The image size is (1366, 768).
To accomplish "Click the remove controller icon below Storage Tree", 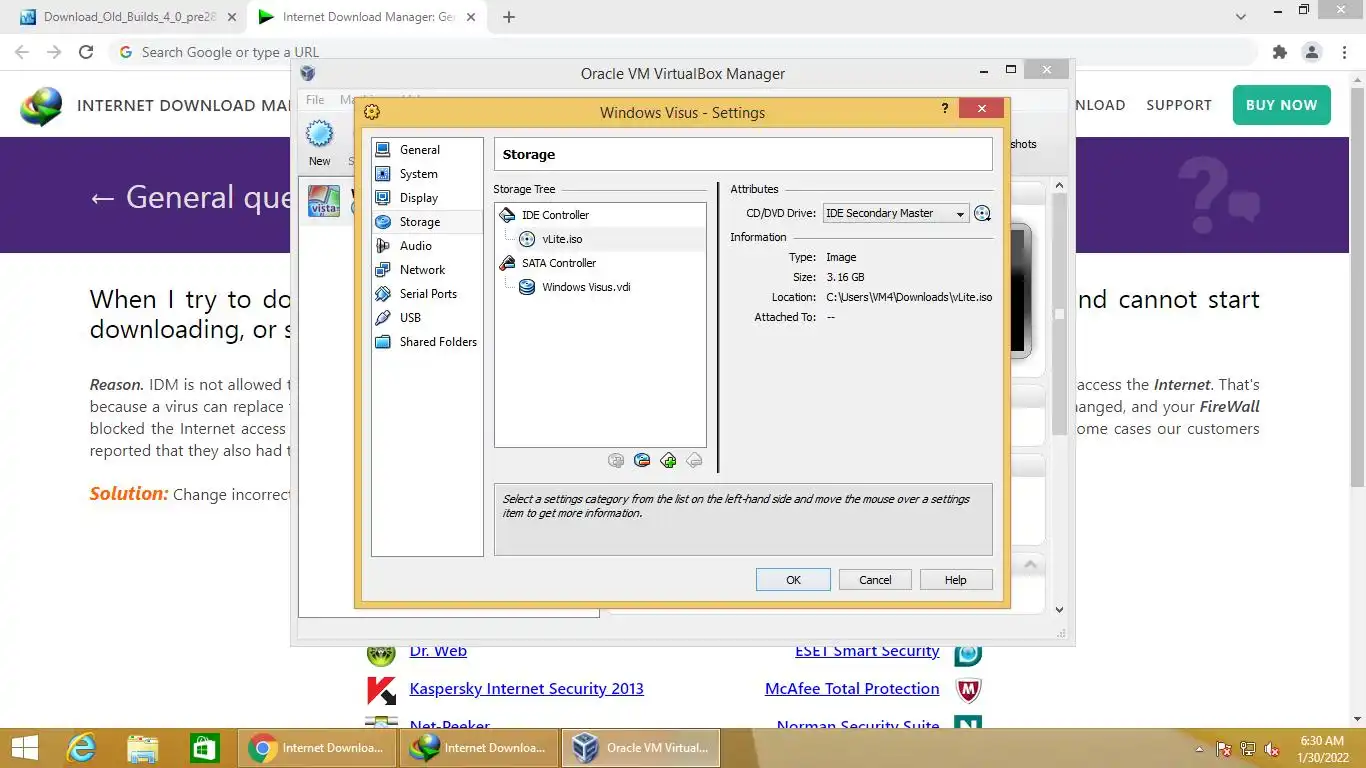I will (642, 460).
